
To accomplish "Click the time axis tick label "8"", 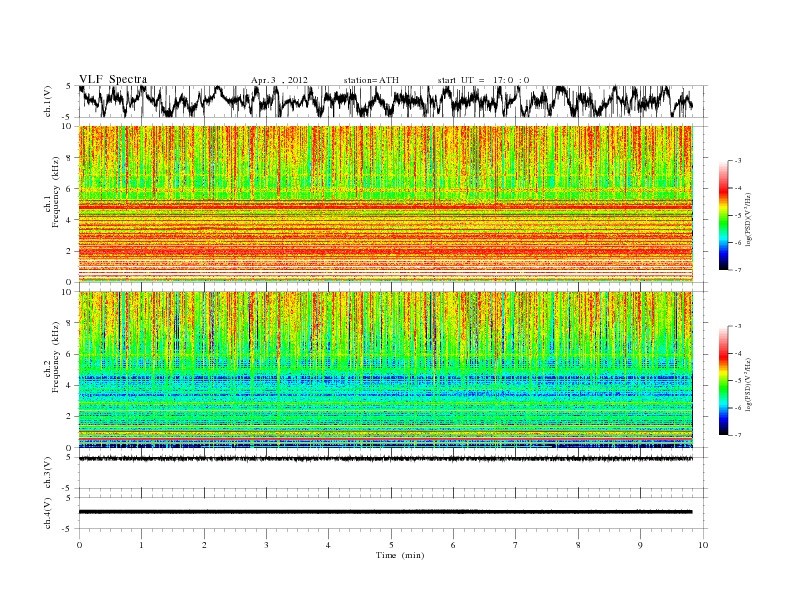I will (578, 545).
